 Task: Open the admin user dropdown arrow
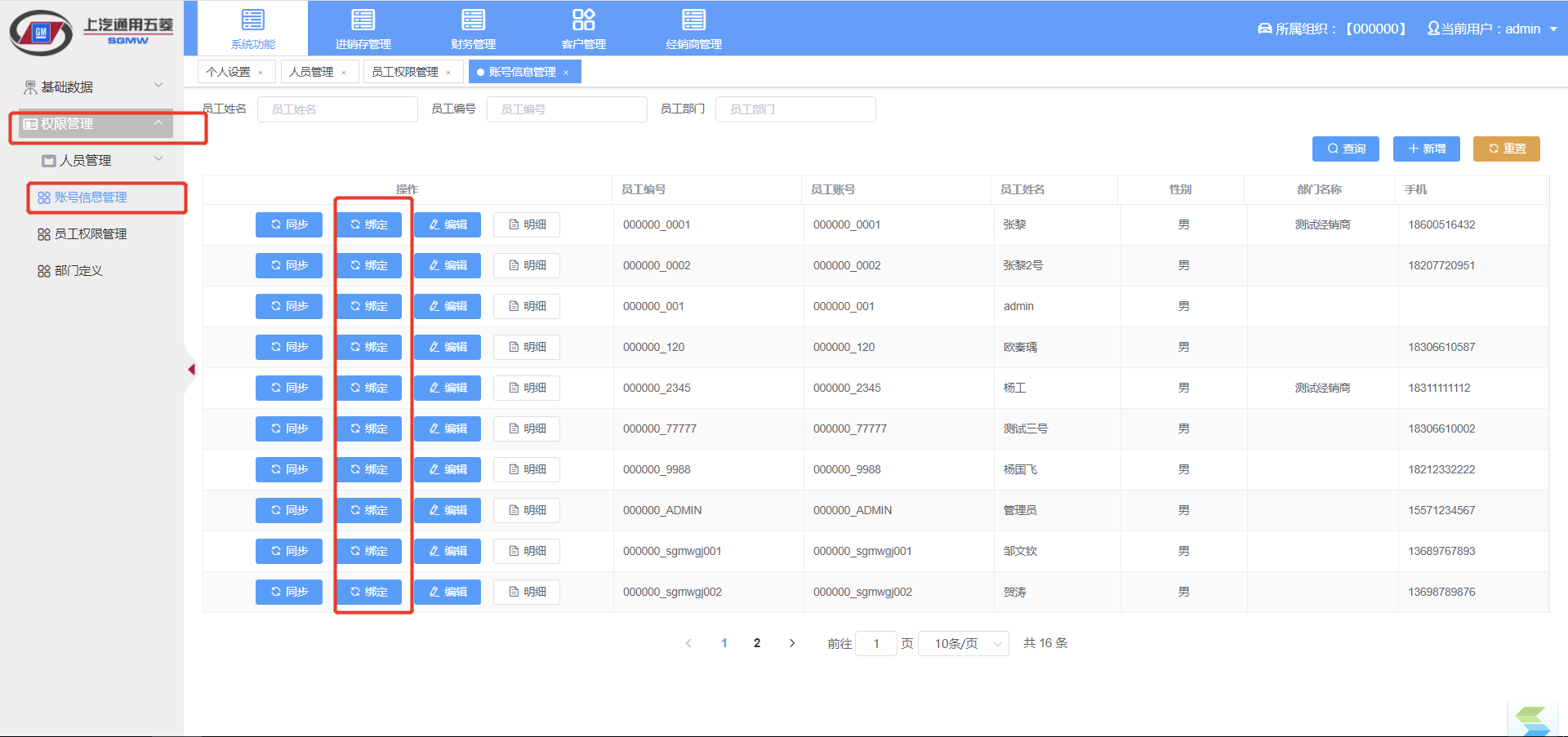(x=1553, y=29)
